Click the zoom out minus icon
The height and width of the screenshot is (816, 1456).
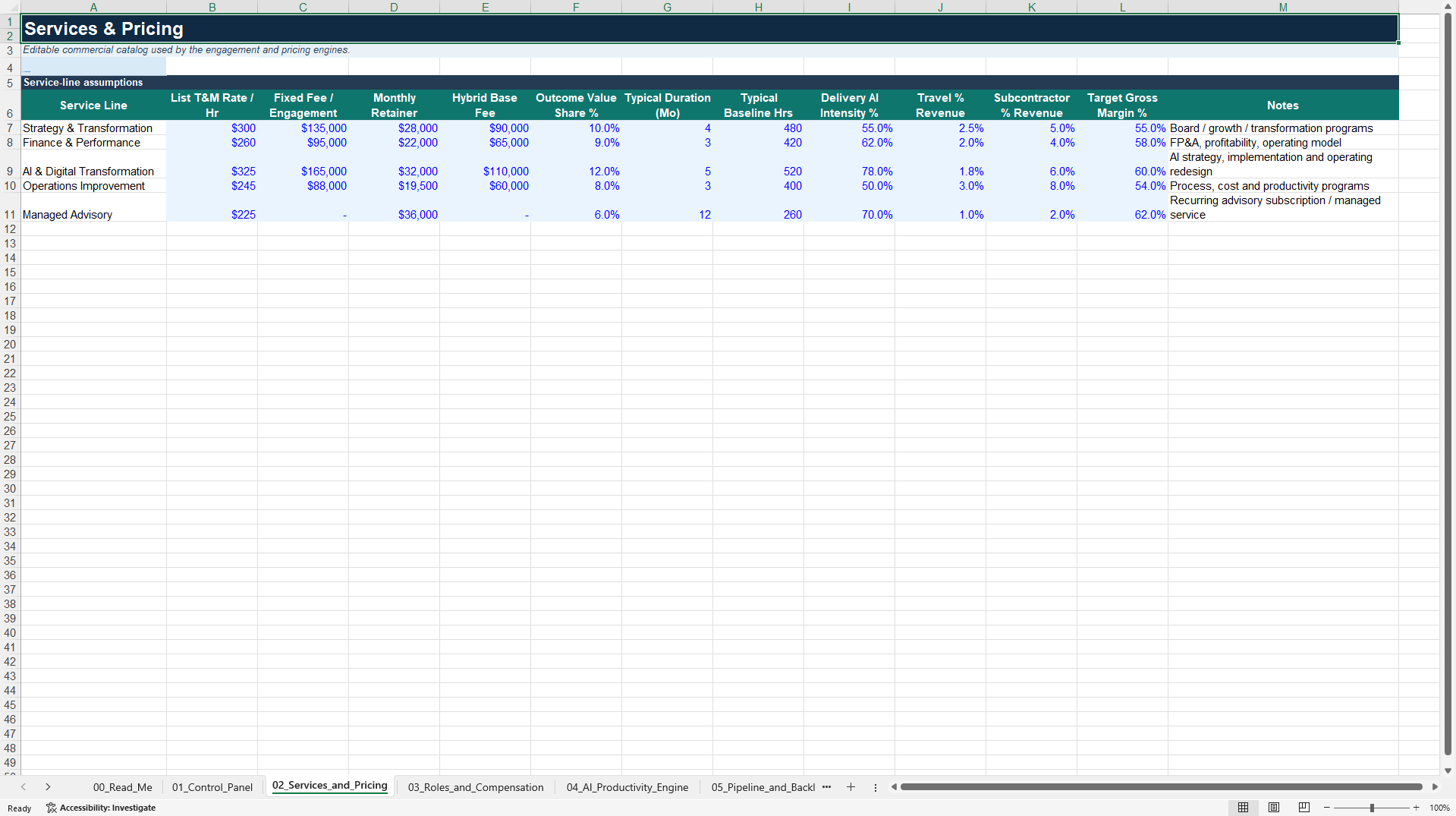[1327, 808]
